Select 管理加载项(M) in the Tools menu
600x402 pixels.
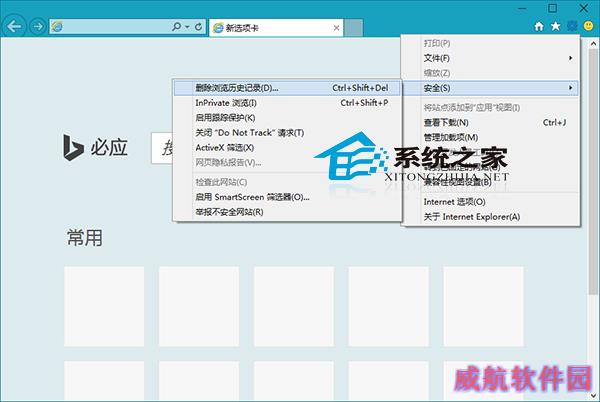[491, 137]
